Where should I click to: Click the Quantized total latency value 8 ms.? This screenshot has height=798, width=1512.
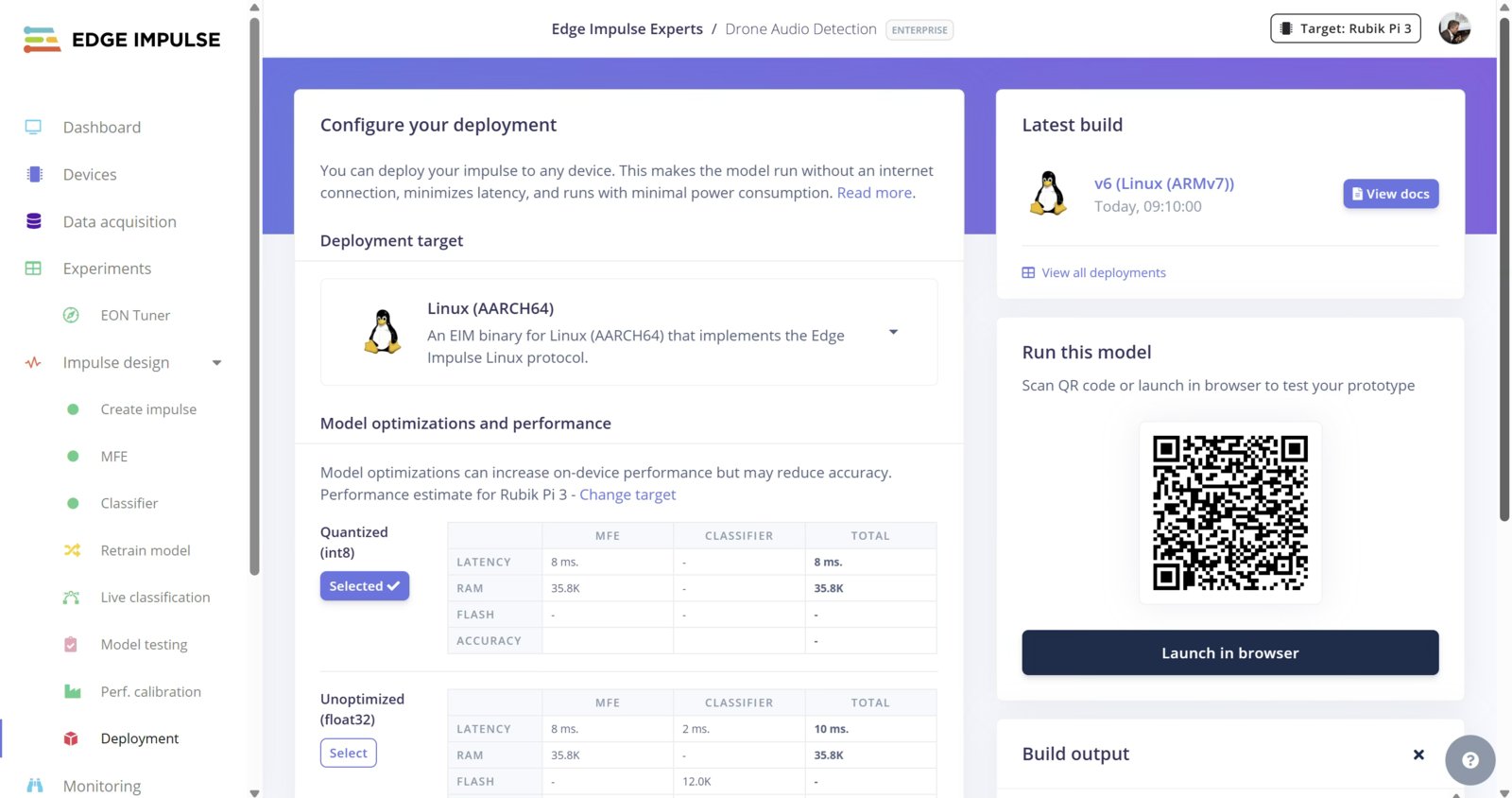(x=828, y=562)
